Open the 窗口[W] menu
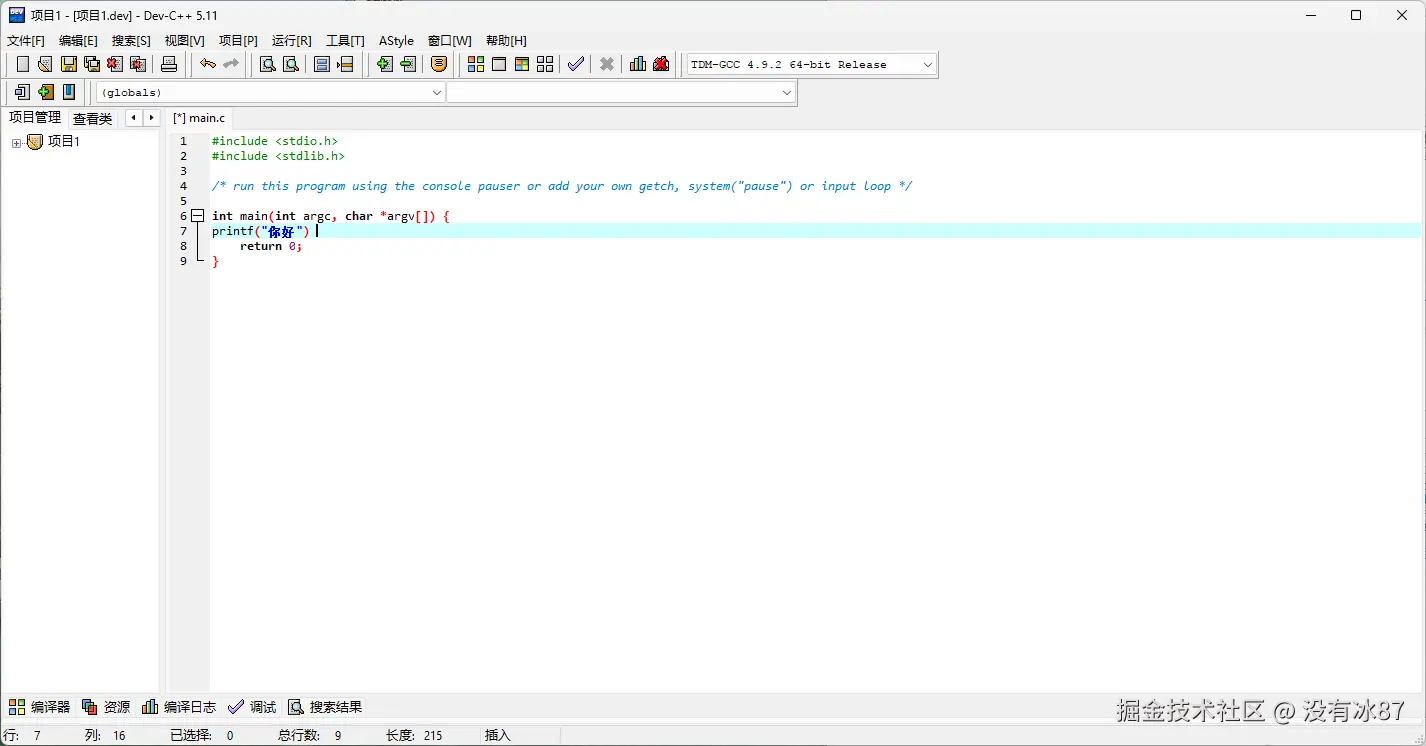Image resolution: width=1426 pixels, height=746 pixels. click(450, 41)
